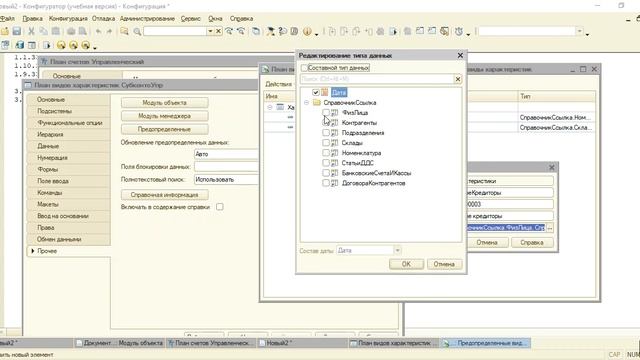Viewport: 640px width, 360px height.
Task: Open the toolbar search box dropdown arrow
Action: click(x=210, y=31)
